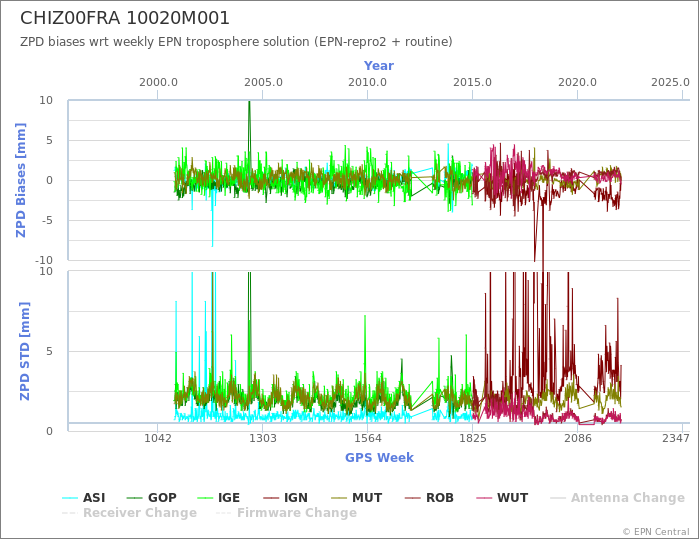Click the 2086 GPS week label
The height and width of the screenshot is (540, 700).
click(577, 438)
